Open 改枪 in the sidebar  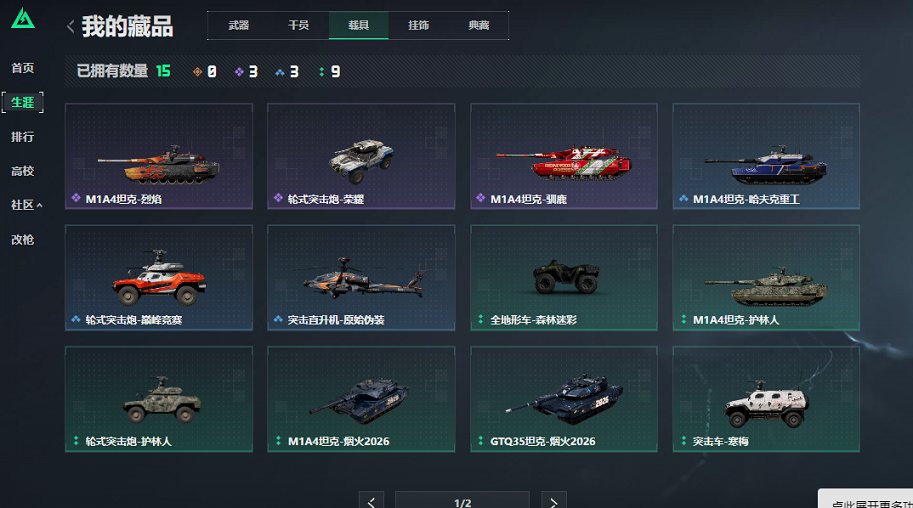click(23, 239)
